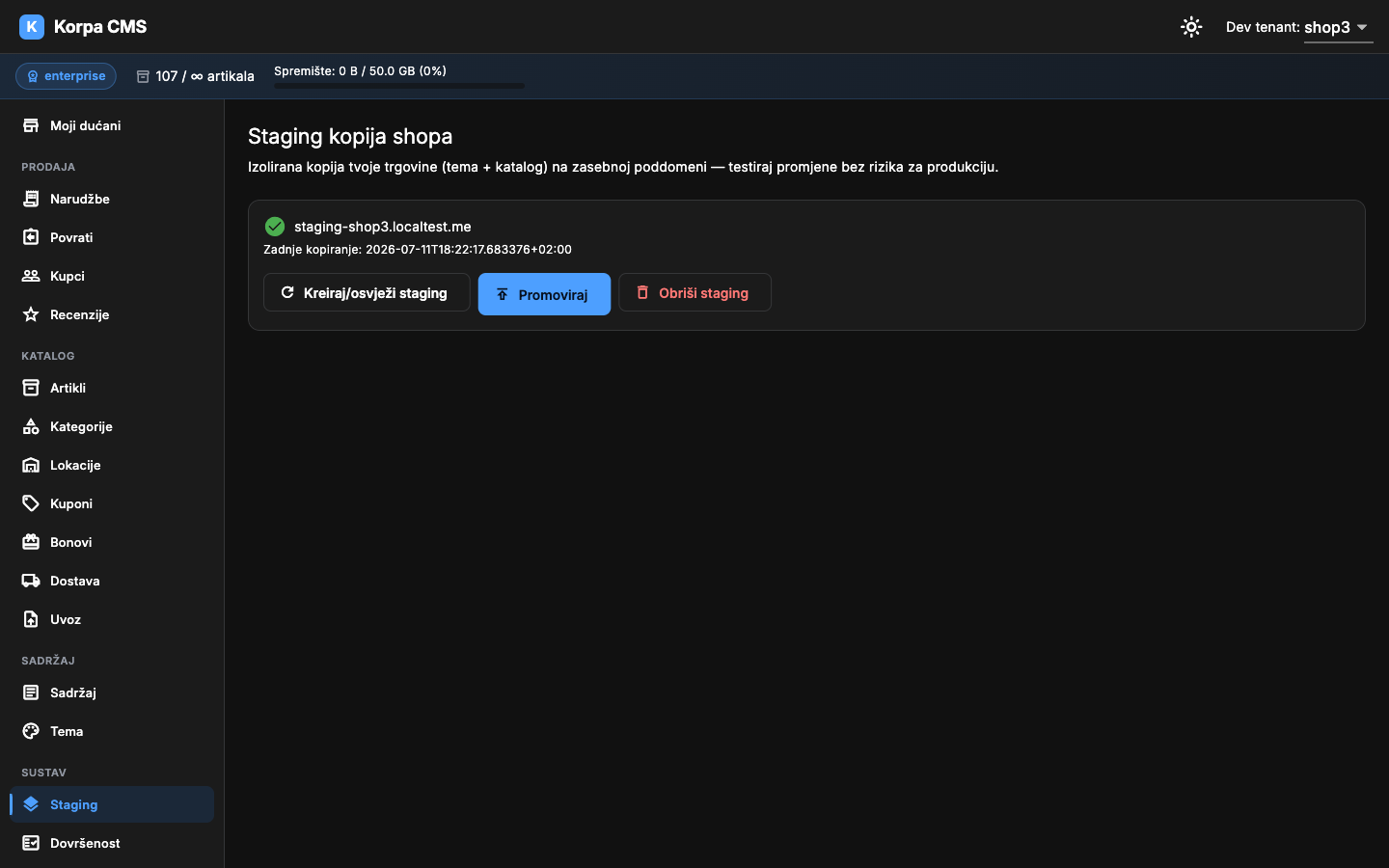The height and width of the screenshot is (868, 1389).
Task: Click the Moji dućani store icon
Action: click(x=31, y=125)
